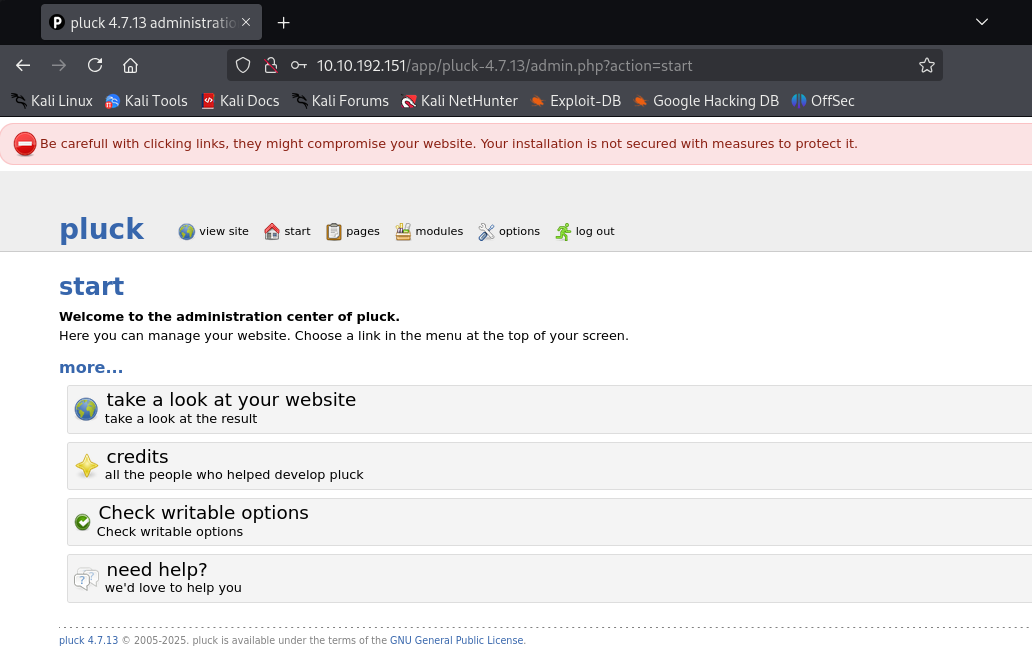Image resolution: width=1032 pixels, height=667 pixels.
Task: Click the red warning stop icon
Action: point(25,144)
